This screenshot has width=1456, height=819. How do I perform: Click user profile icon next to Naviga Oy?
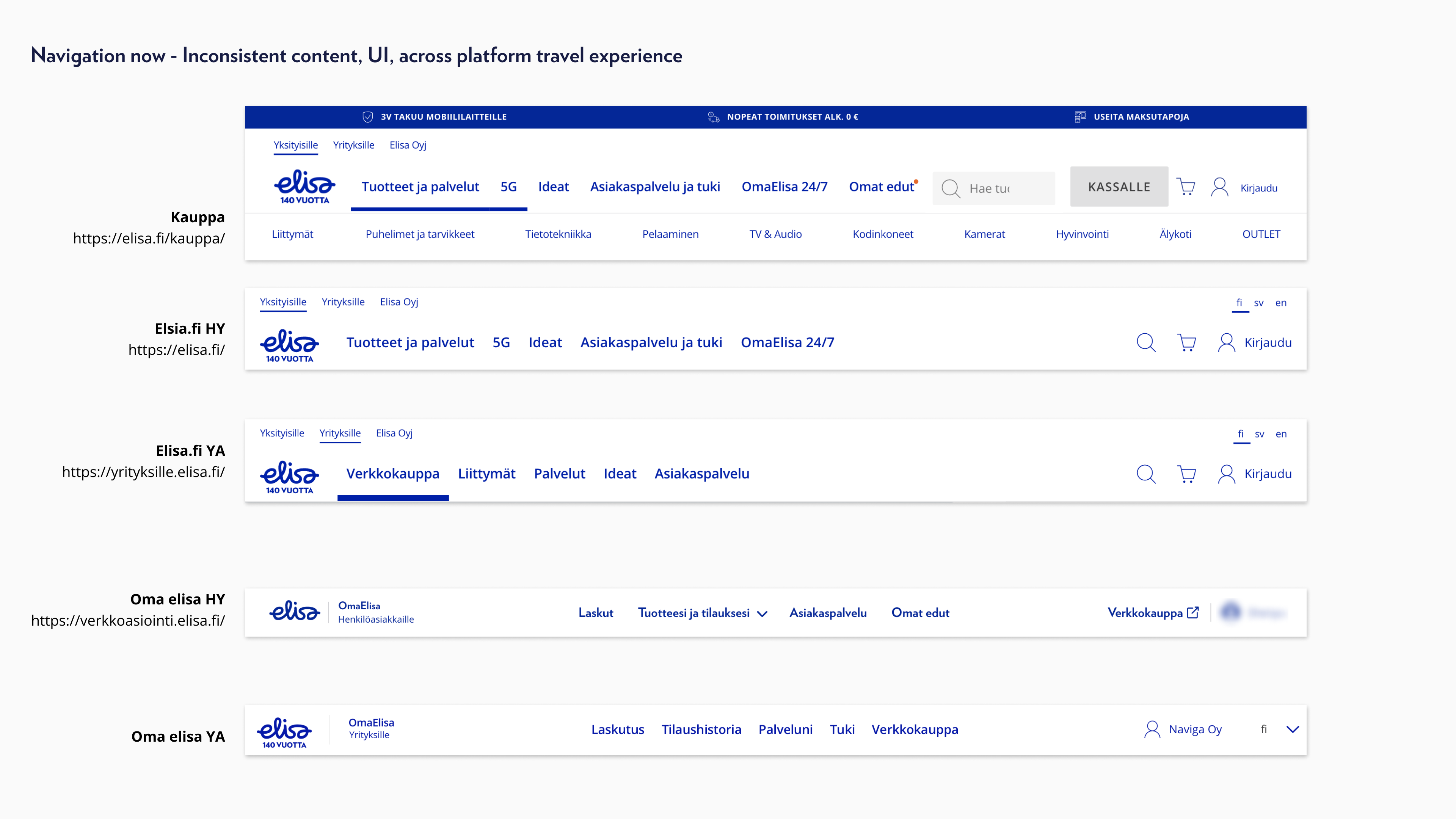click(x=1152, y=729)
